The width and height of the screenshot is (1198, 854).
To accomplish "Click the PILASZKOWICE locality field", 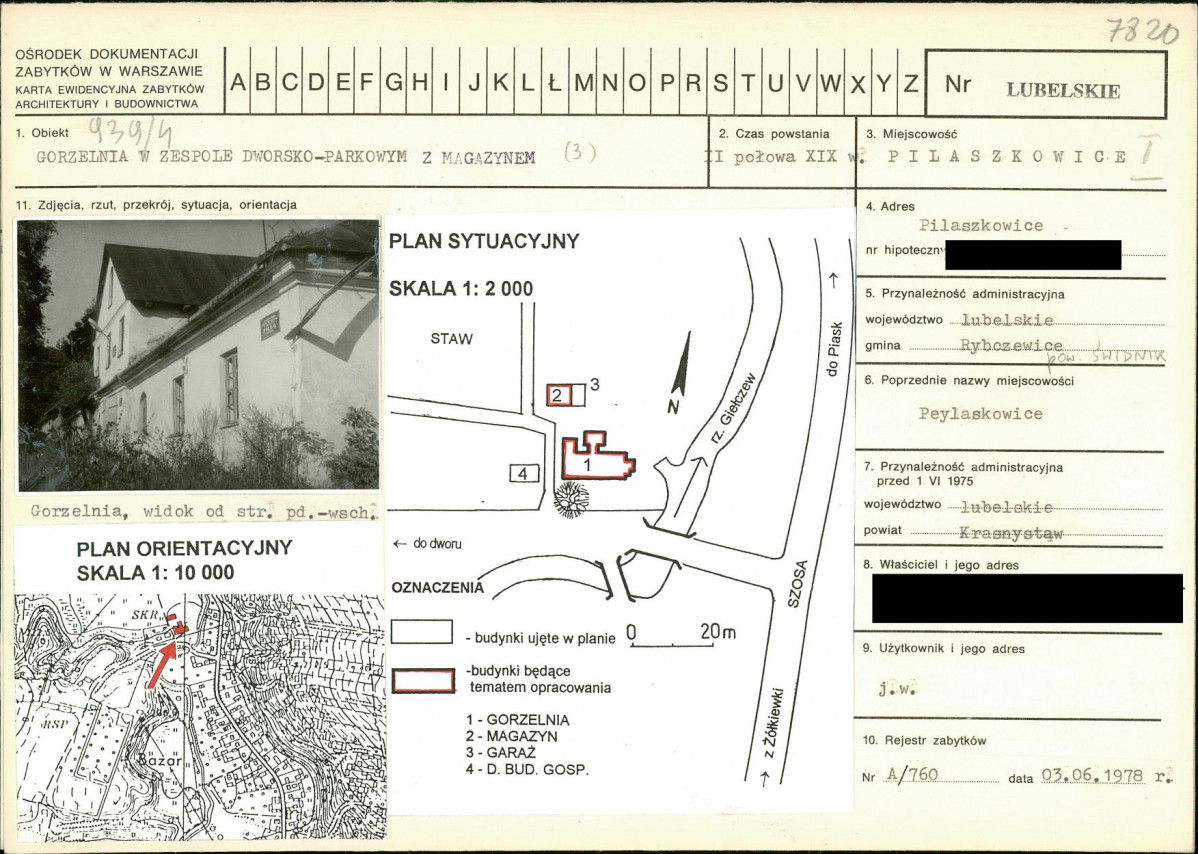I will 1008,157.
